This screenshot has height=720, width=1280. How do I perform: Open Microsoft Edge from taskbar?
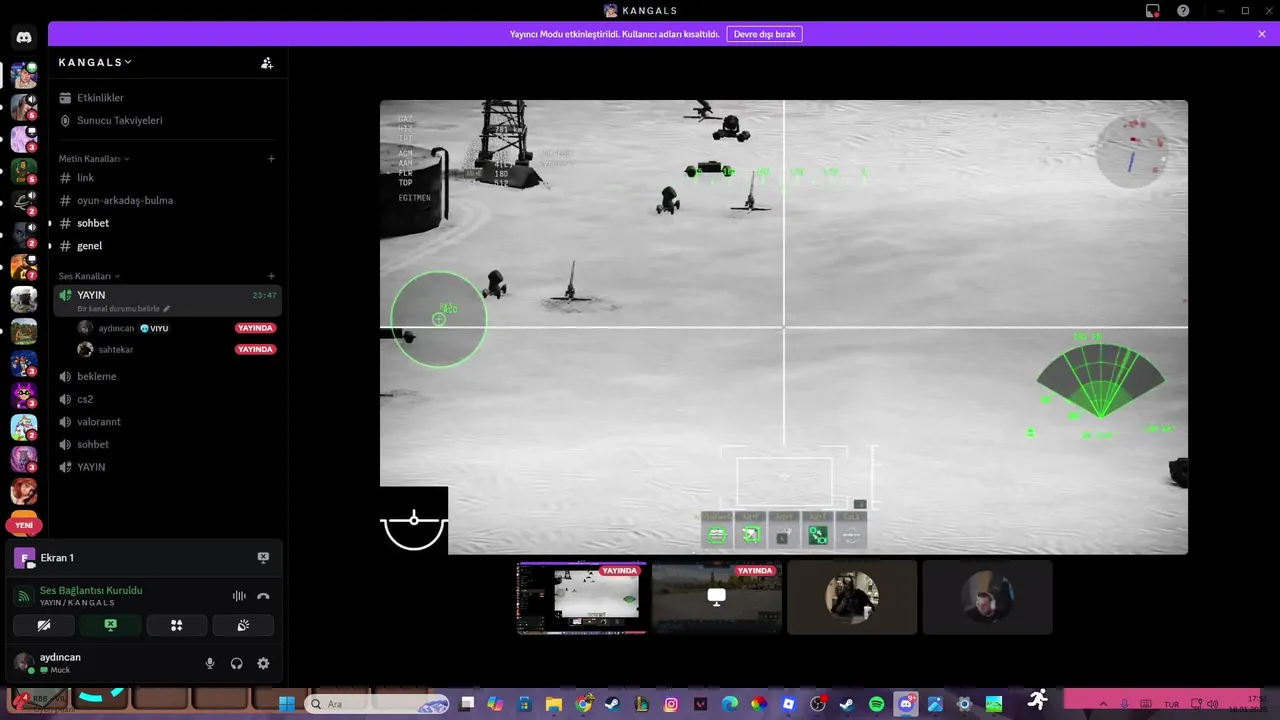click(730, 704)
